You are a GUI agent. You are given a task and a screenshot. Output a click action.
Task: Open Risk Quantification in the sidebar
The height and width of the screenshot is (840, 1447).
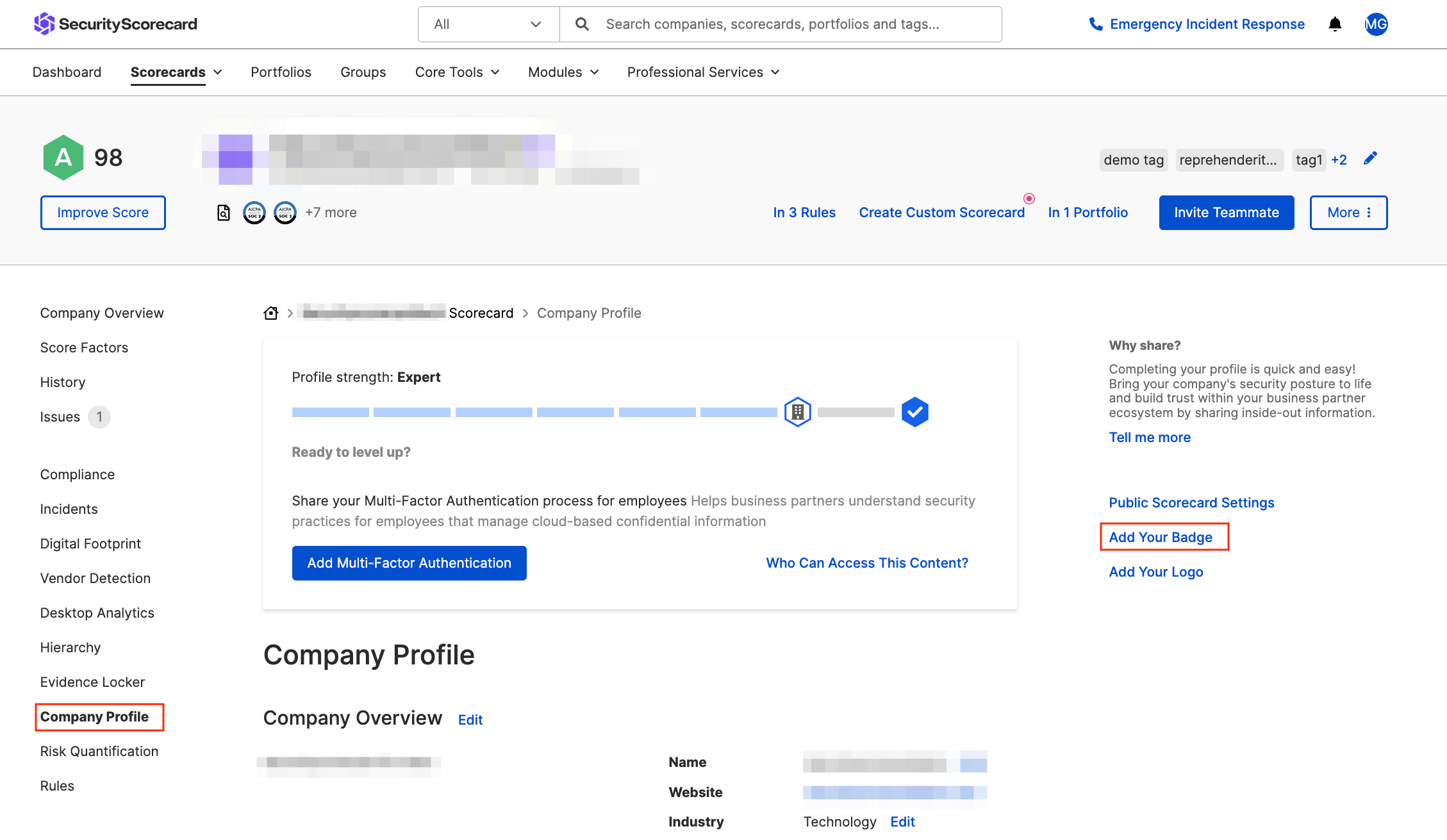coord(99,751)
